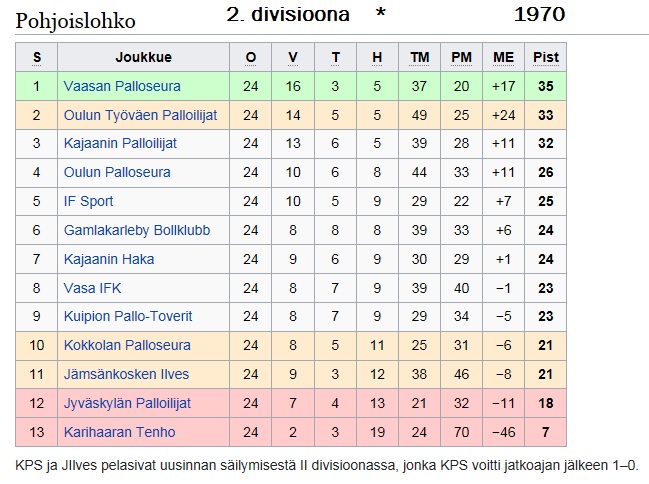Sort by the T draws column
Viewport: 649px width, 484px height.
(x=335, y=58)
